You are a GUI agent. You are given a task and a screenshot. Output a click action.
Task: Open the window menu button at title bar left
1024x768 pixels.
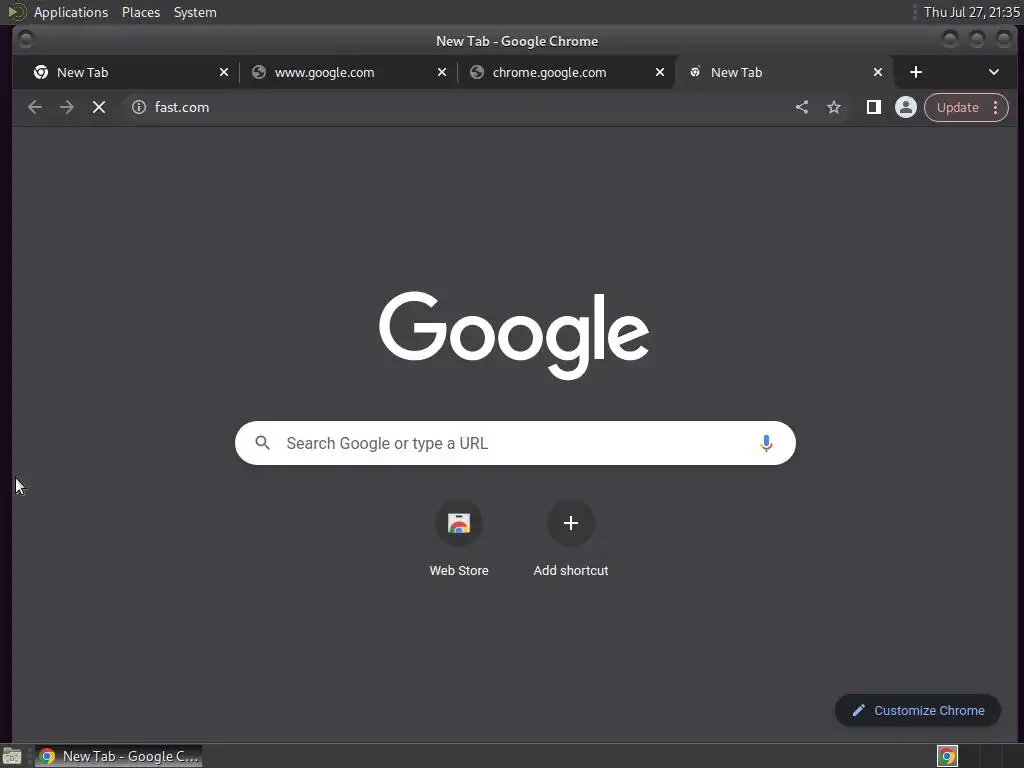[26, 40]
